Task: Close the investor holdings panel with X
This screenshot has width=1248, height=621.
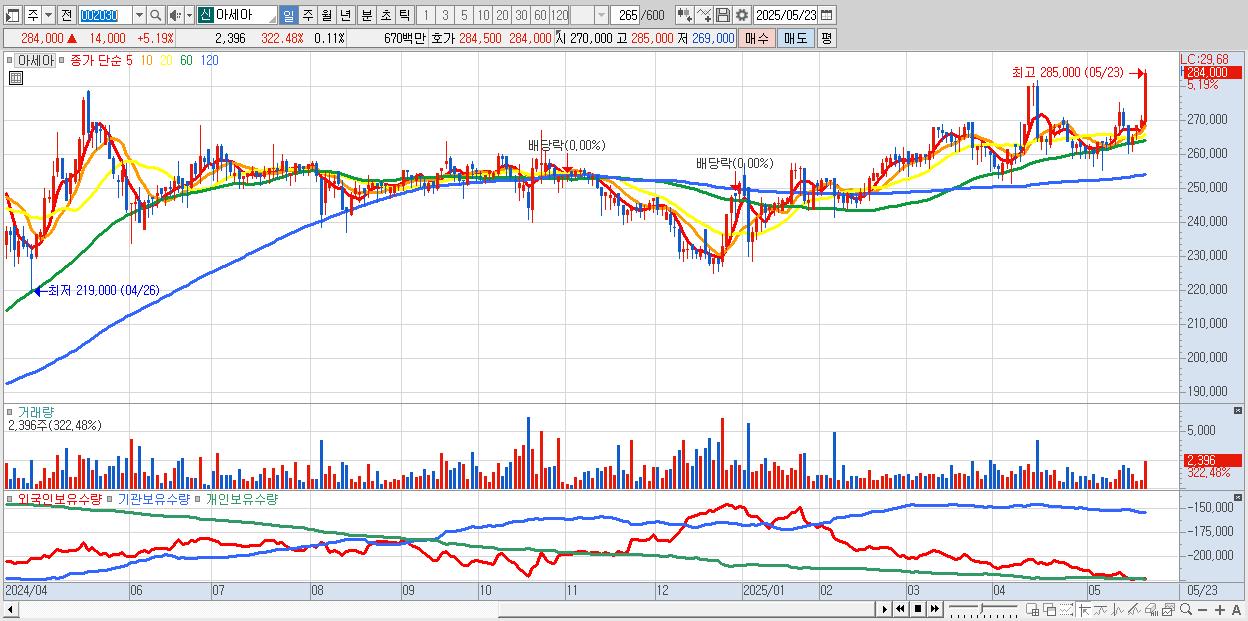Action: click(x=1239, y=496)
